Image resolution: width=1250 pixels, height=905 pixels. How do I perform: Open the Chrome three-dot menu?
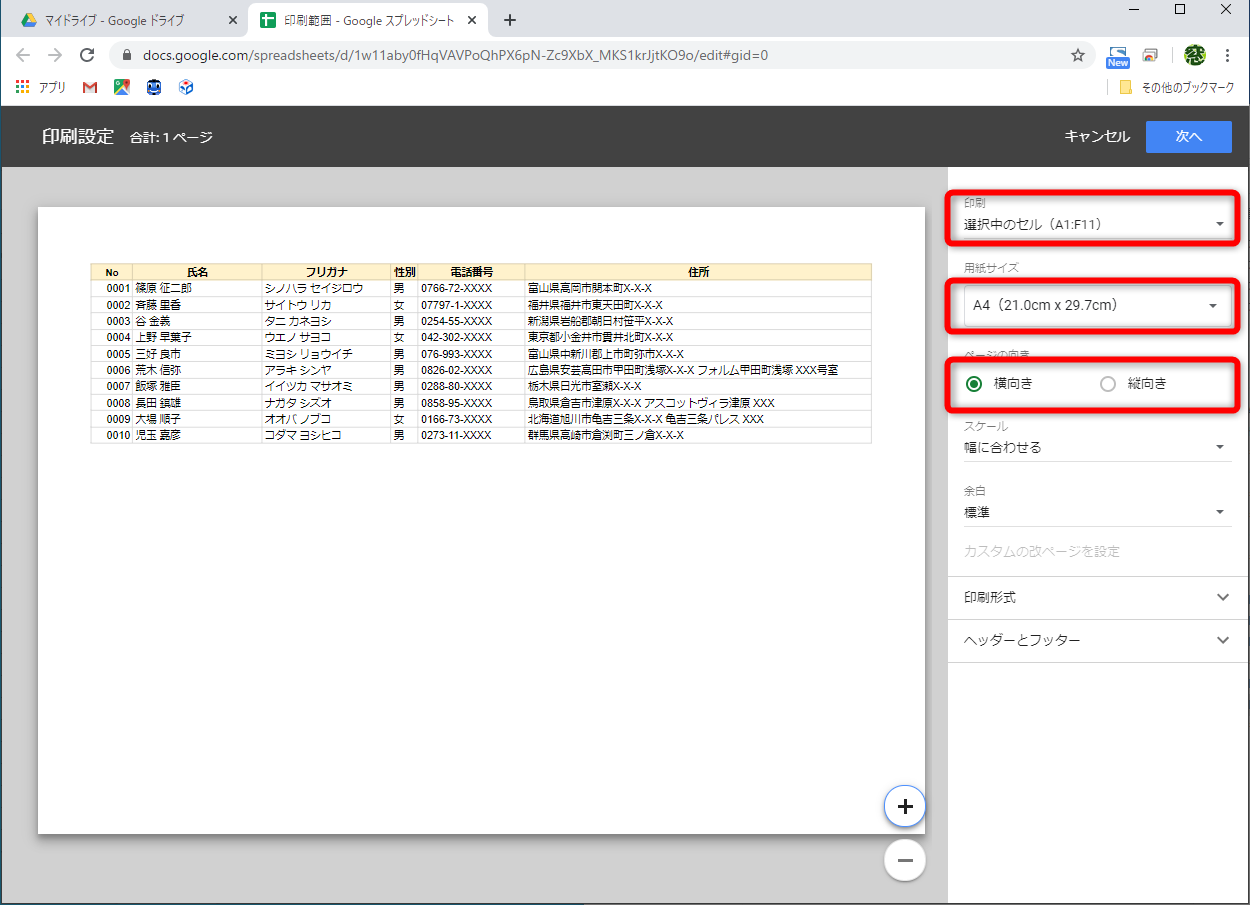(x=1227, y=55)
